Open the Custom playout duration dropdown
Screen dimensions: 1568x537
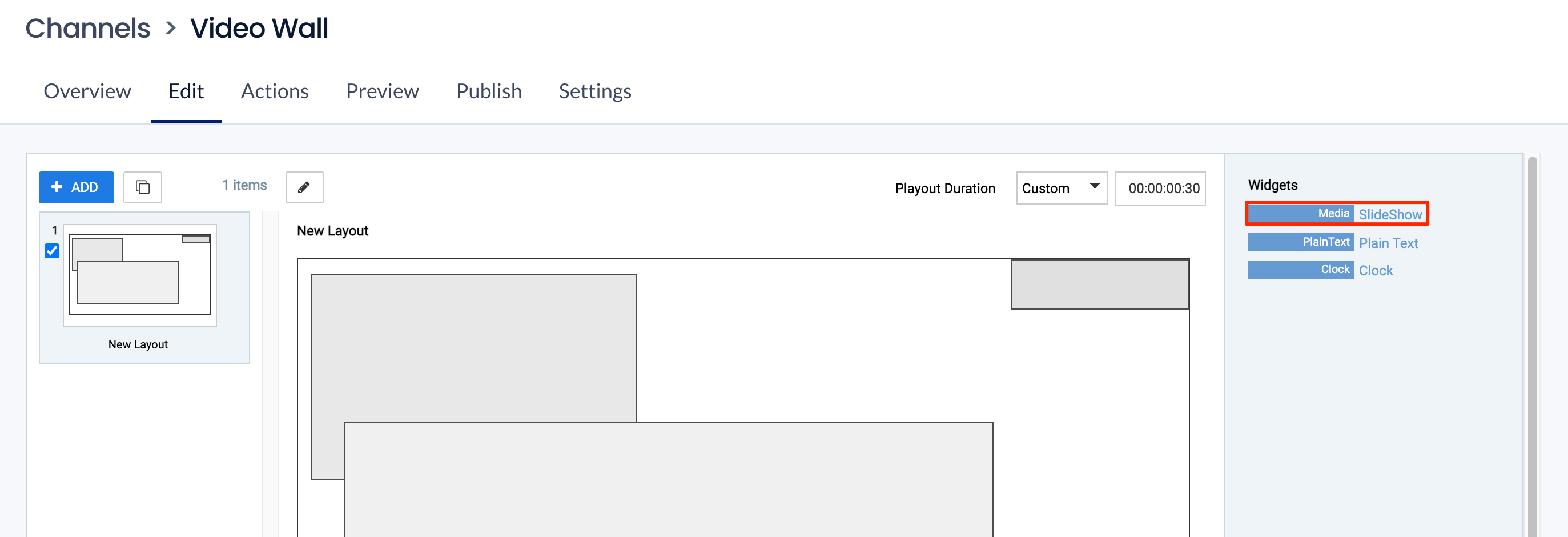click(x=1061, y=188)
